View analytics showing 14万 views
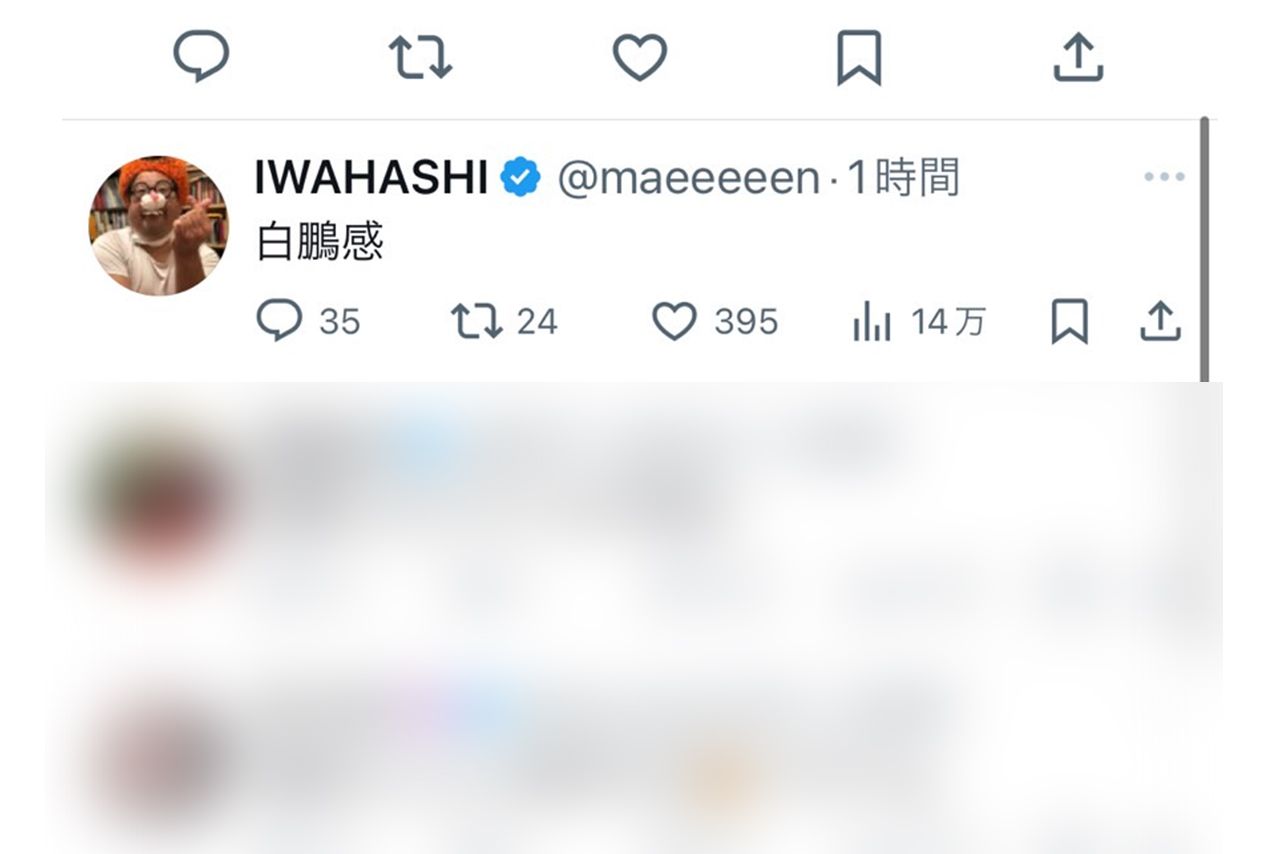1280x854 pixels. [919, 322]
